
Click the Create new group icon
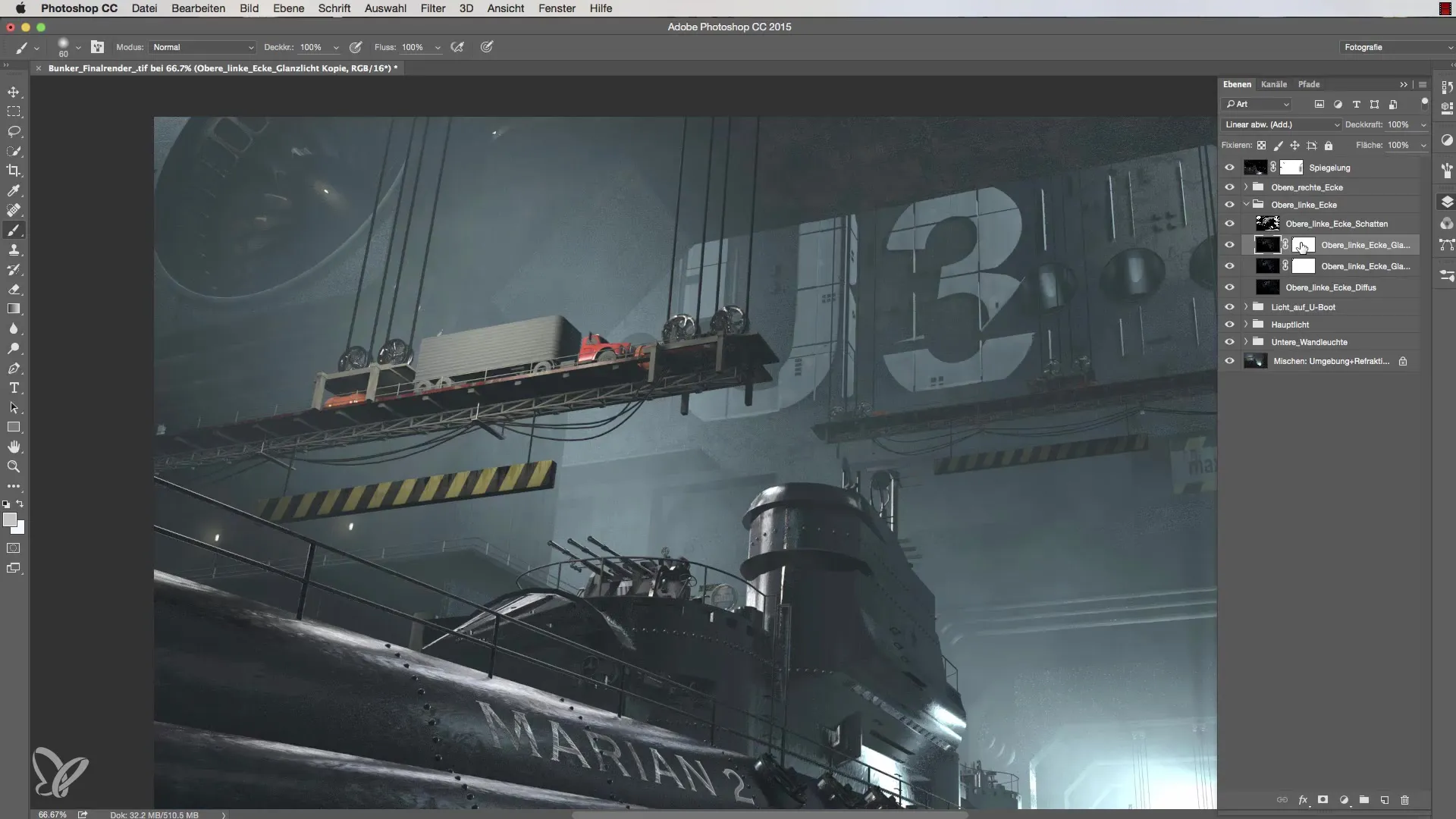pyautogui.click(x=1363, y=800)
